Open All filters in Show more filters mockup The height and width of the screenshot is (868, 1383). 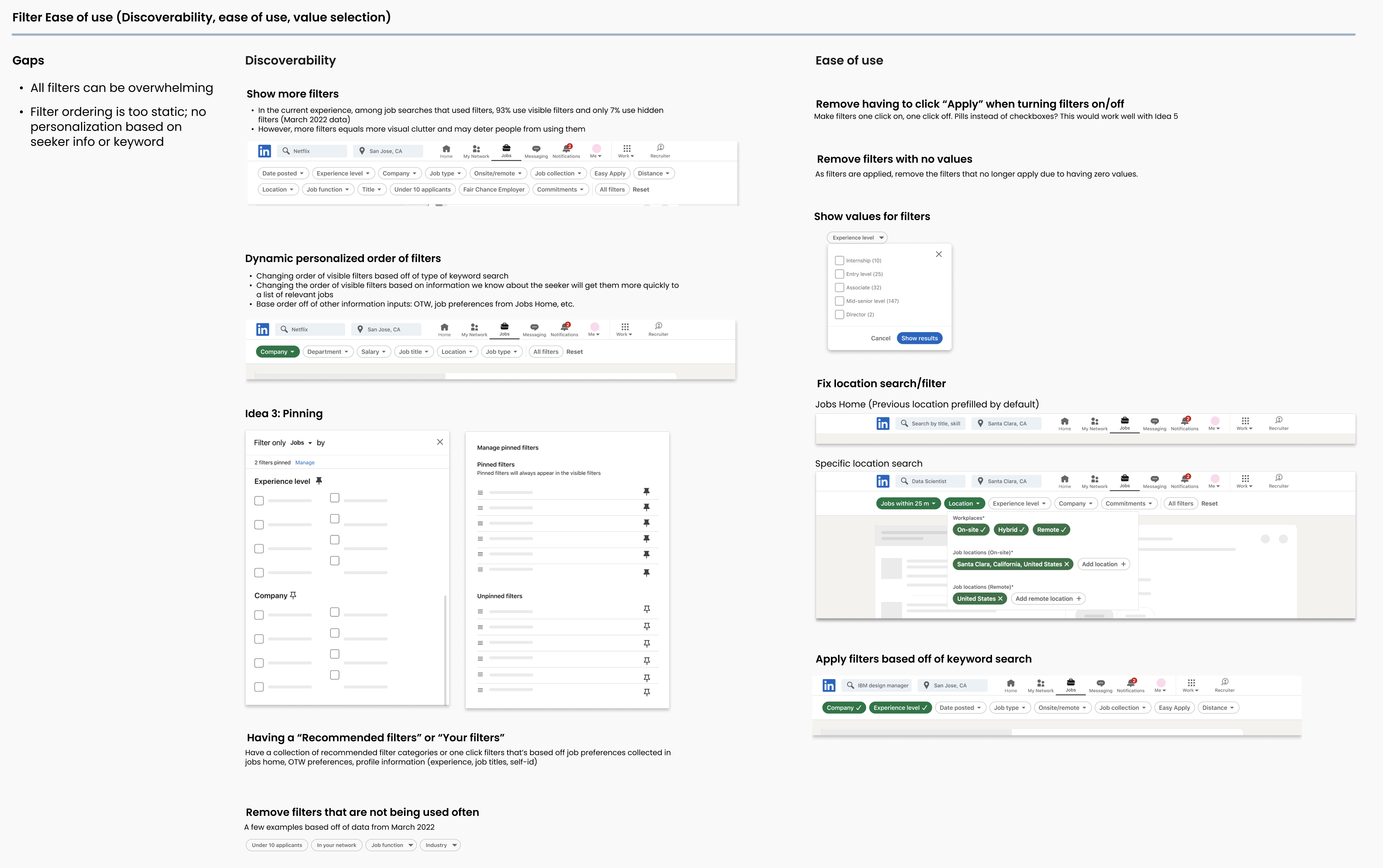[612, 189]
